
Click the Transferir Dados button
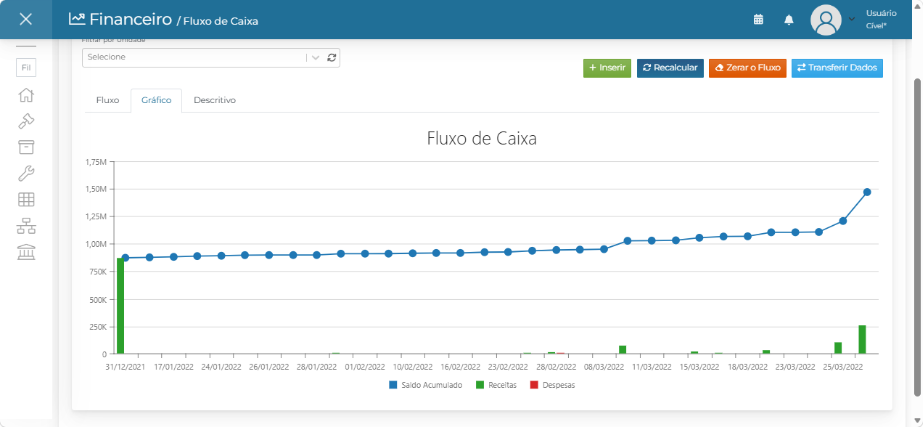coord(837,68)
